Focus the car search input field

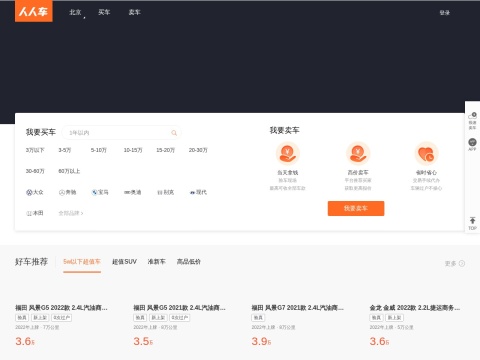click(121, 133)
